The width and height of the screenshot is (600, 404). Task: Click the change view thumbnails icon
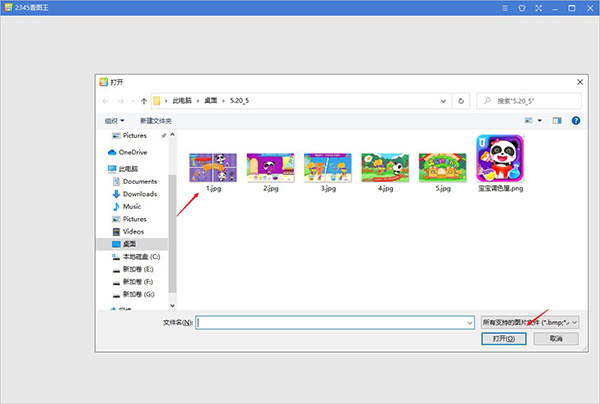coord(528,121)
